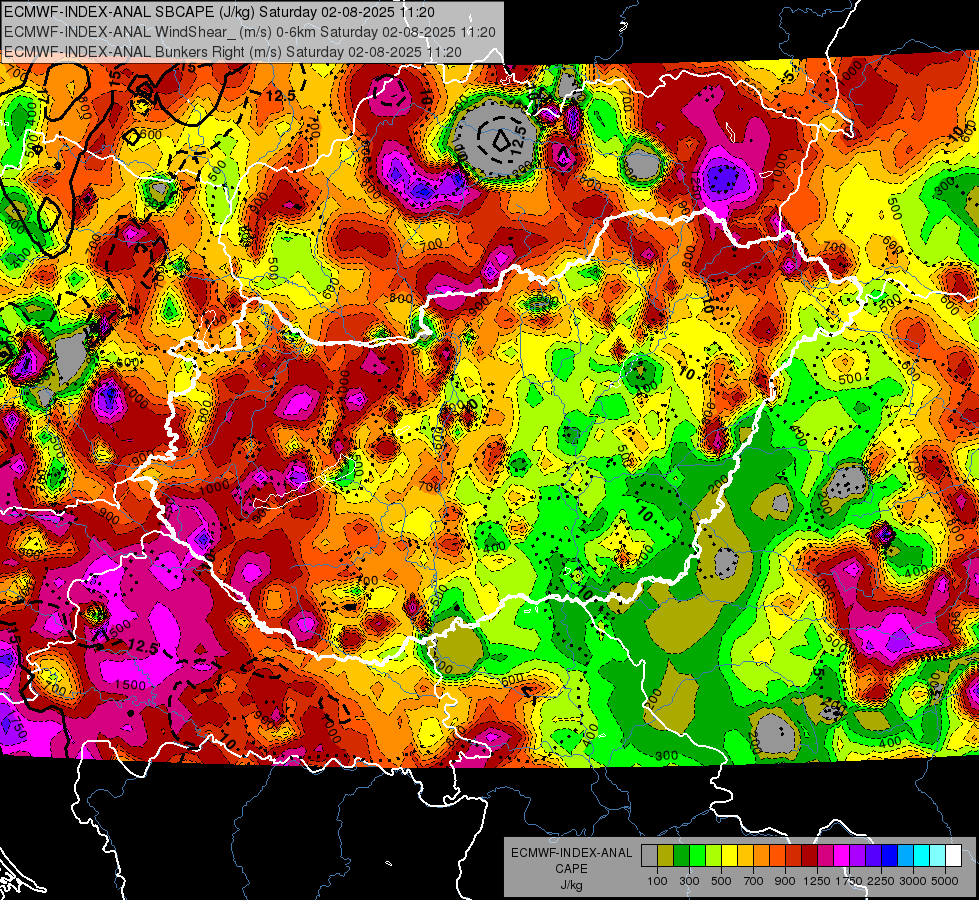Select the bright magenta legend swatch before 1750
Screen dimensions: 979x900
click(x=842, y=855)
